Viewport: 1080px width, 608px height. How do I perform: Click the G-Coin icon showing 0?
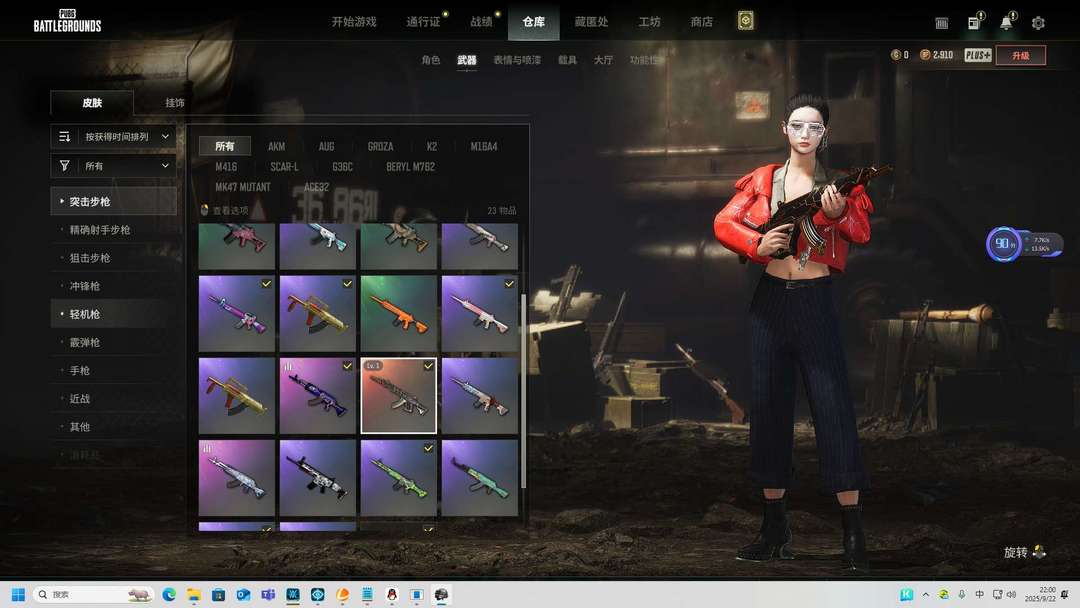coord(895,54)
